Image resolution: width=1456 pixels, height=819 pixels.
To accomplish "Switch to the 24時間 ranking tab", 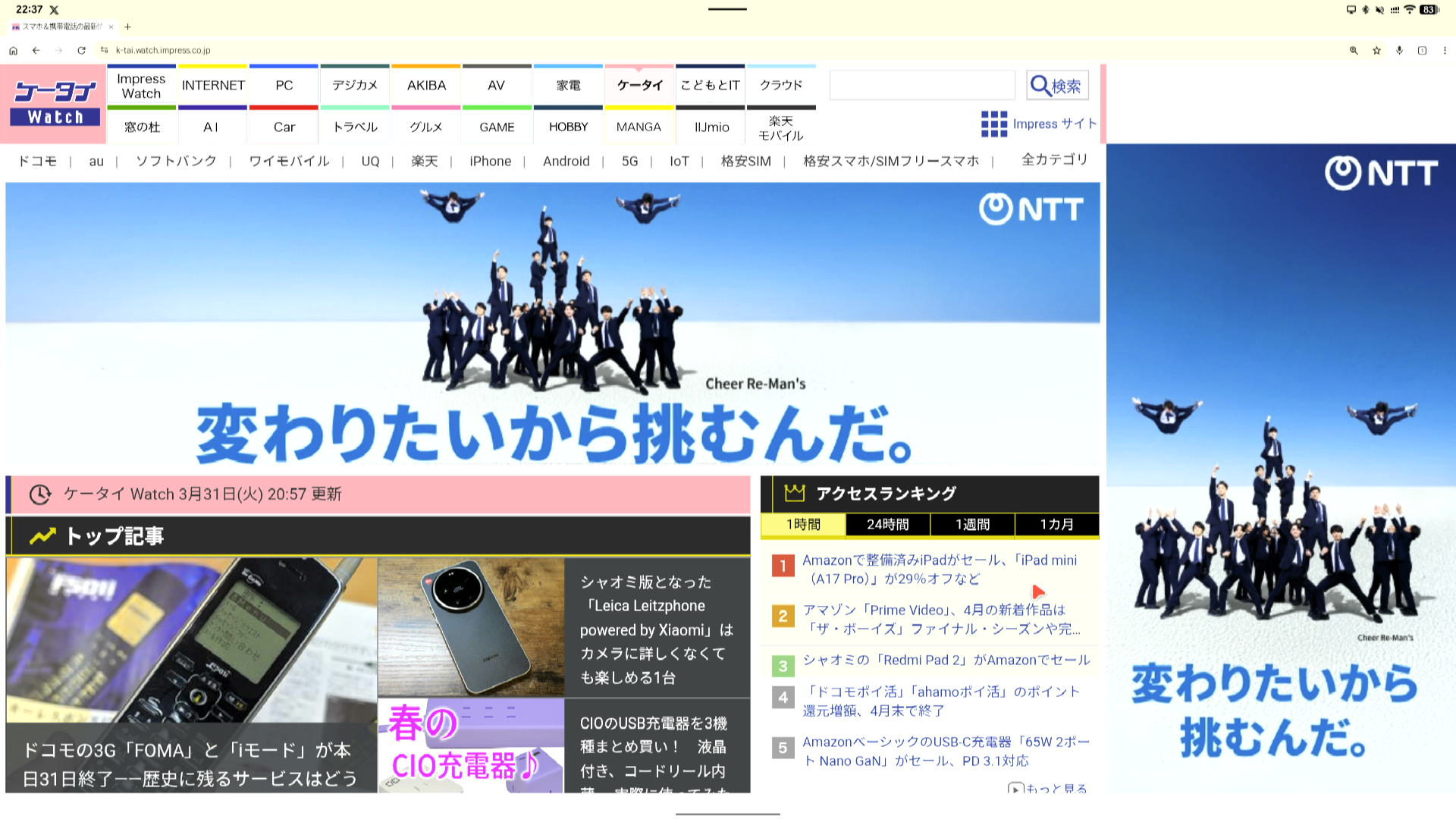I will click(x=887, y=524).
